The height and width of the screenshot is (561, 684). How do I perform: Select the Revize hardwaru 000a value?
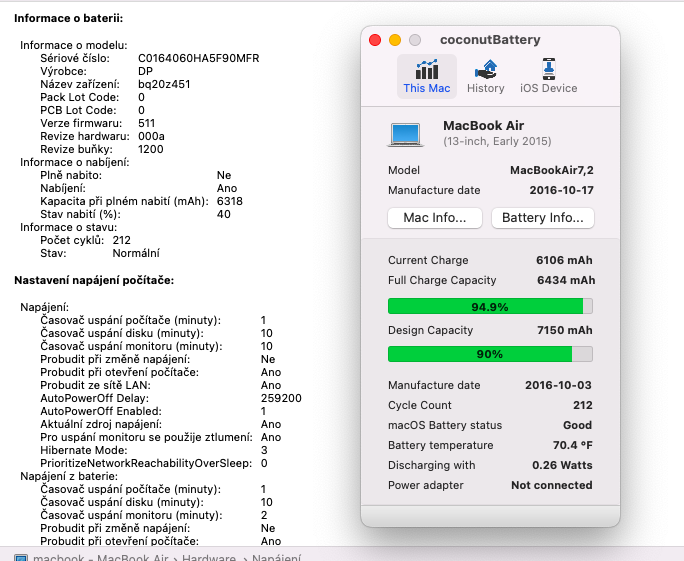tap(151, 136)
